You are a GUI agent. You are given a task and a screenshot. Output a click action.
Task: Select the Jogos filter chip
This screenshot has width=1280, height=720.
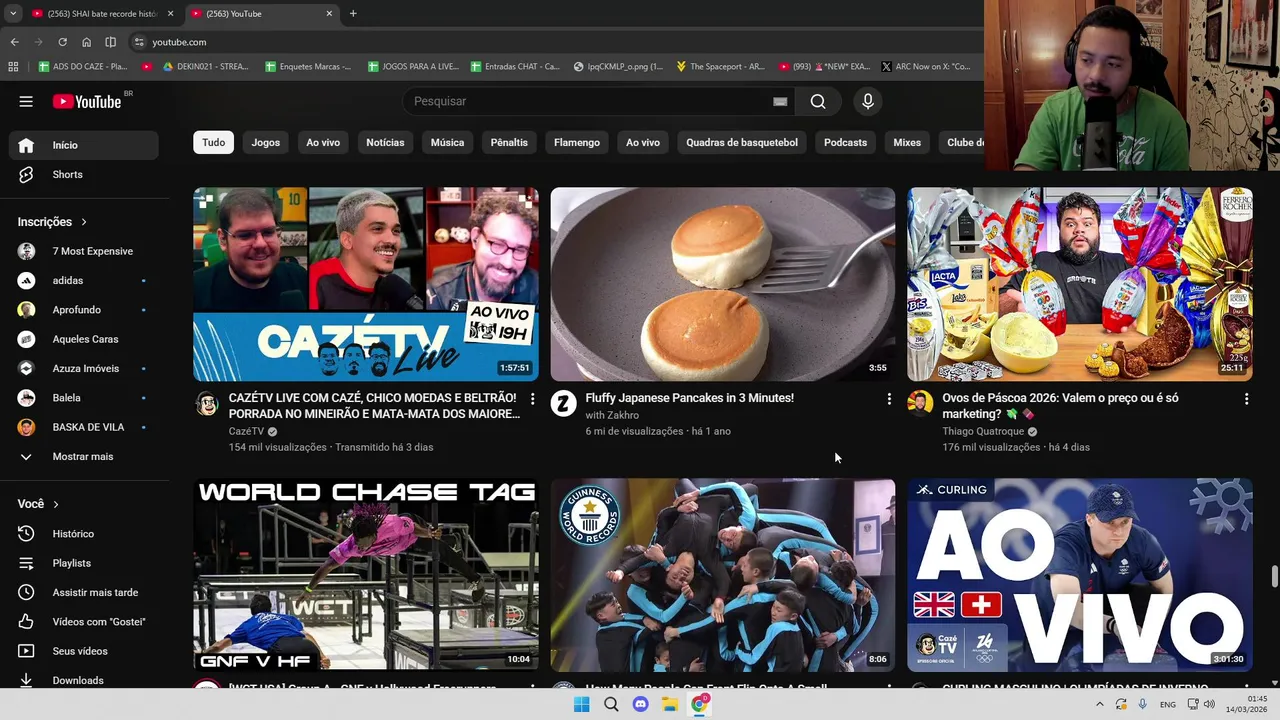[x=266, y=143]
